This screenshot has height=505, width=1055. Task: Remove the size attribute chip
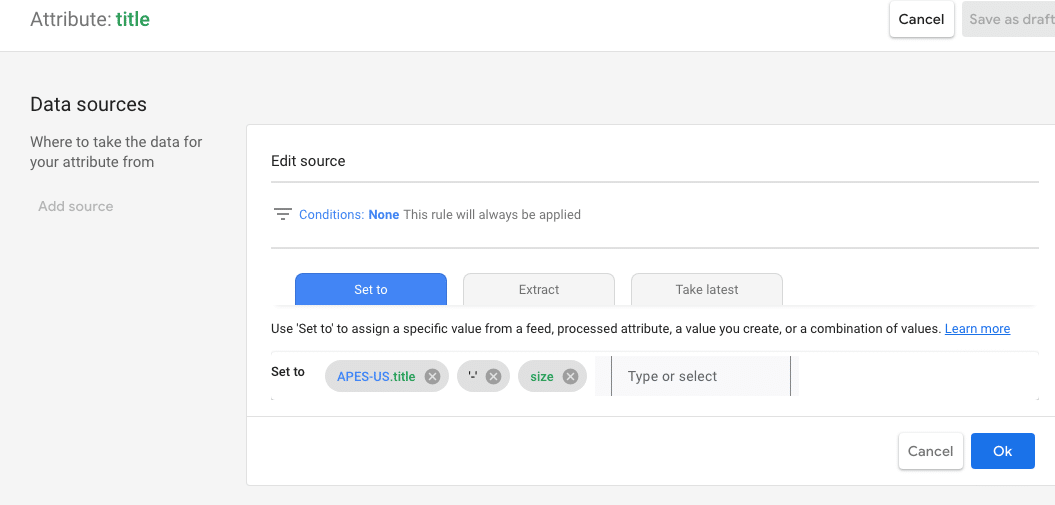tap(570, 377)
